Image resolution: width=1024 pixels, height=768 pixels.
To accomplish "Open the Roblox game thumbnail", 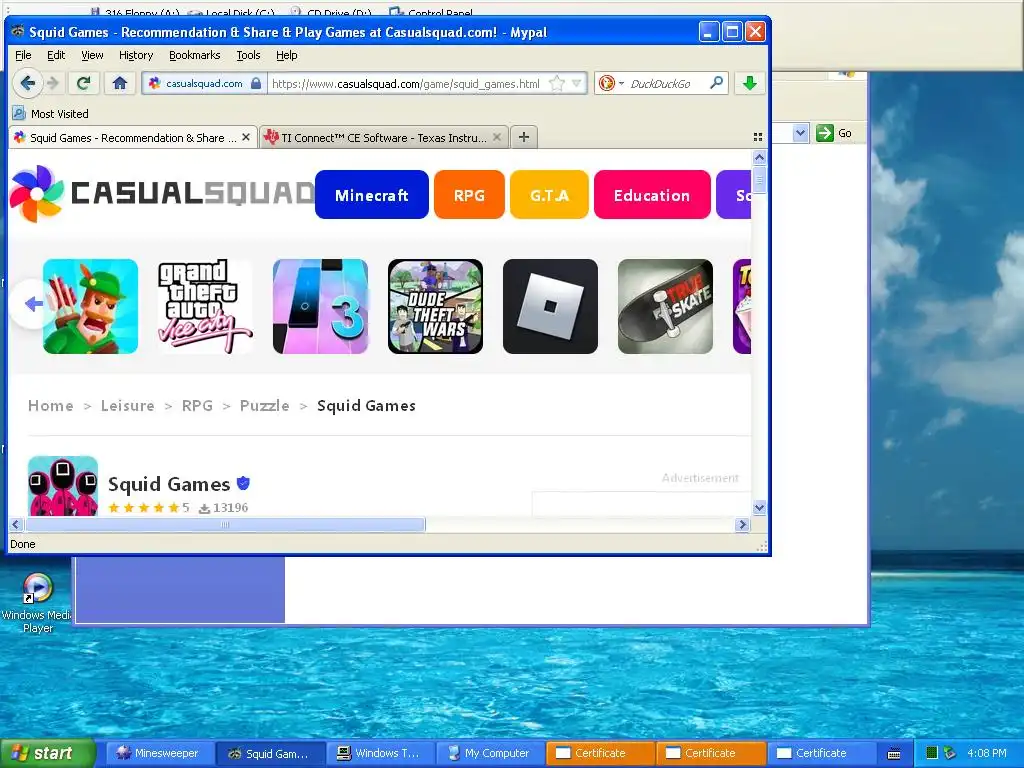I will (x=550, y=306).
